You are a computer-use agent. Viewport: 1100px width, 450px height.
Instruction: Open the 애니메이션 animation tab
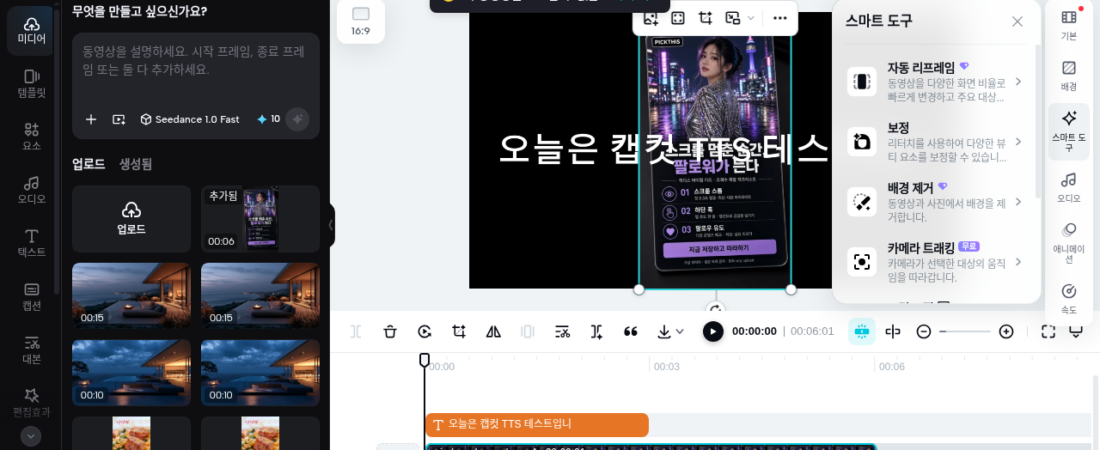(1068, 242)
